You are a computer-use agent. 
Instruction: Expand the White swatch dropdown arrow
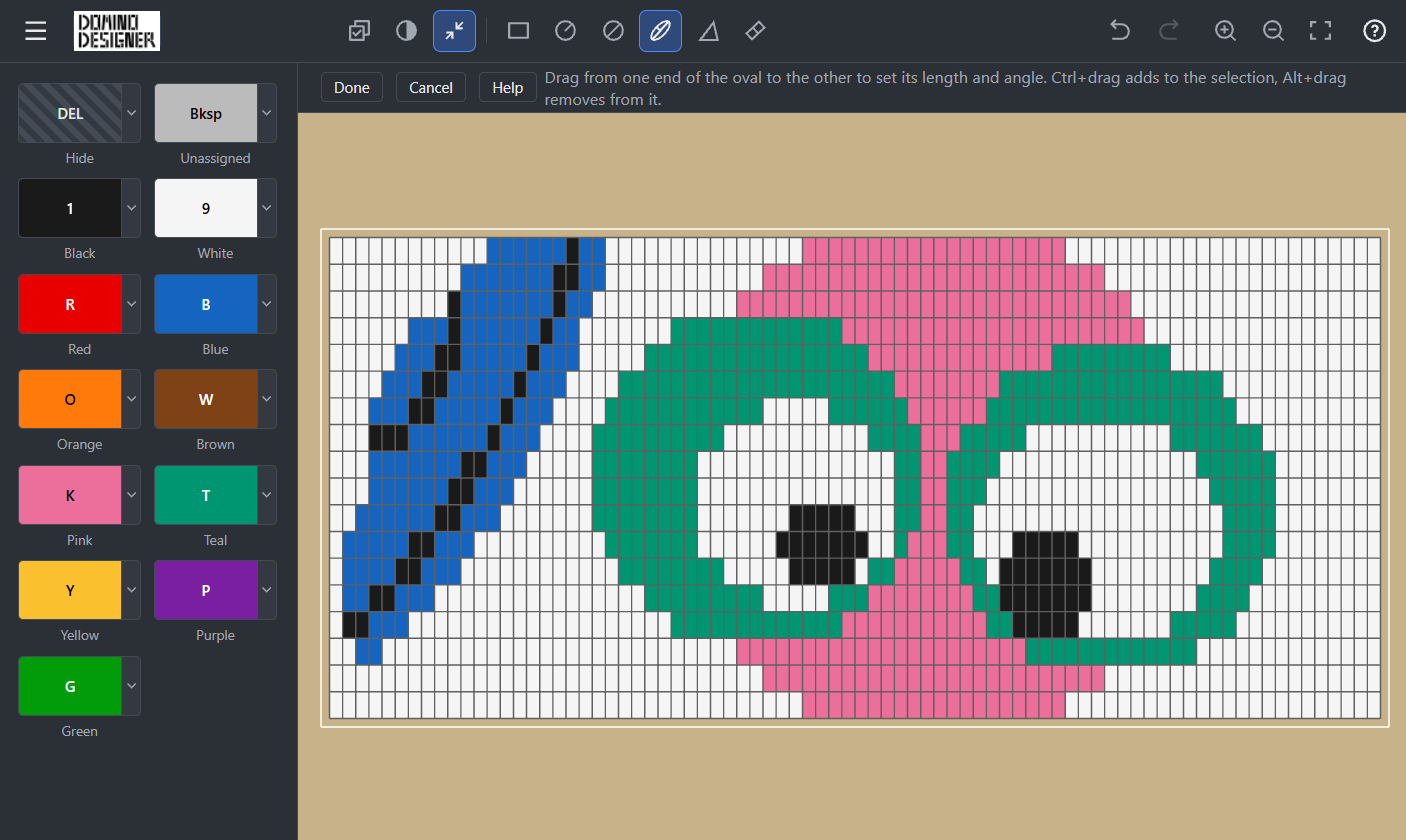pos(267,208)
